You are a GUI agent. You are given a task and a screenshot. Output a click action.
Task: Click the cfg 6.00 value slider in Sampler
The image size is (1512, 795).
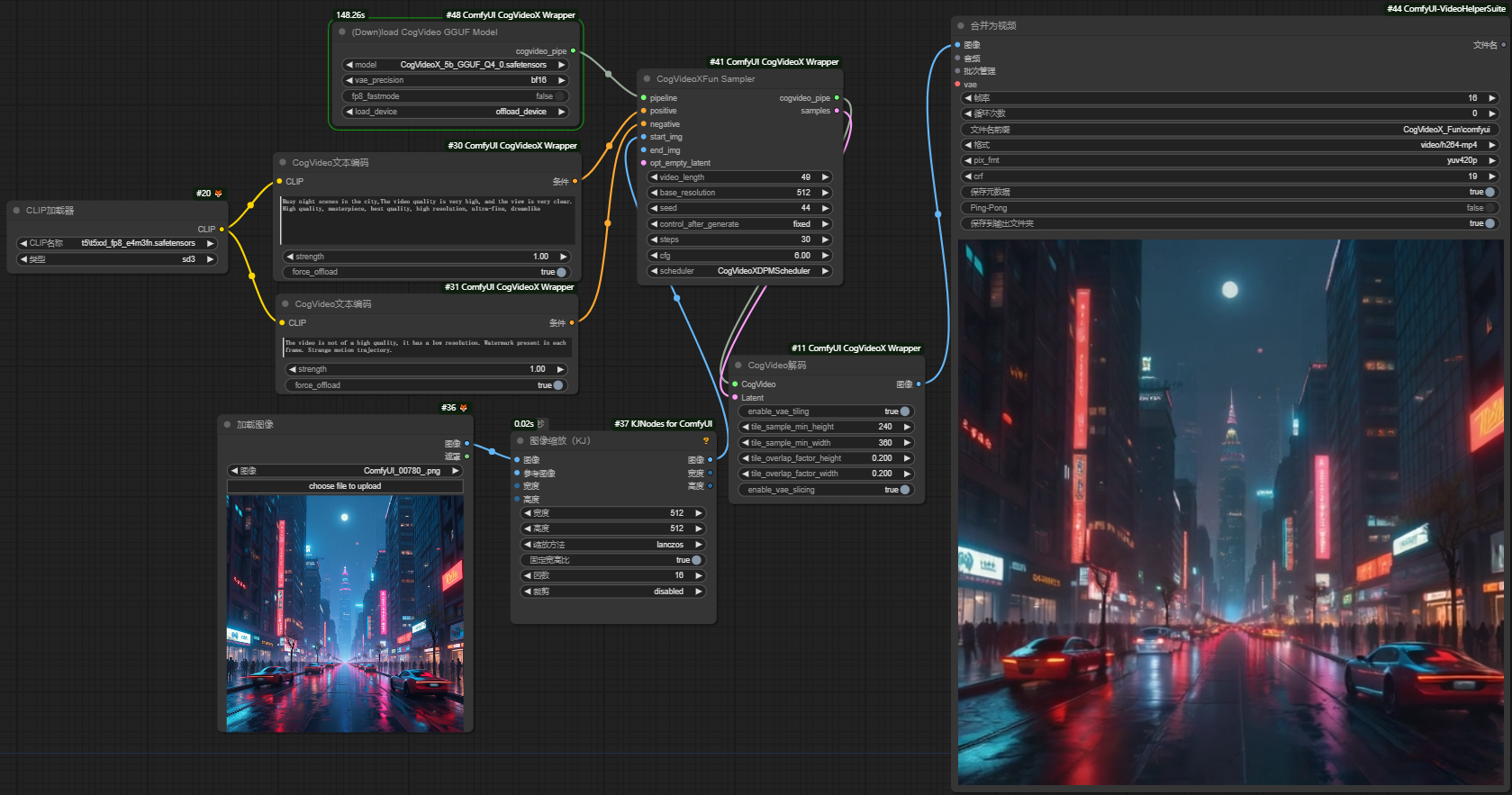pyautogui.click(x=739, y=256)
